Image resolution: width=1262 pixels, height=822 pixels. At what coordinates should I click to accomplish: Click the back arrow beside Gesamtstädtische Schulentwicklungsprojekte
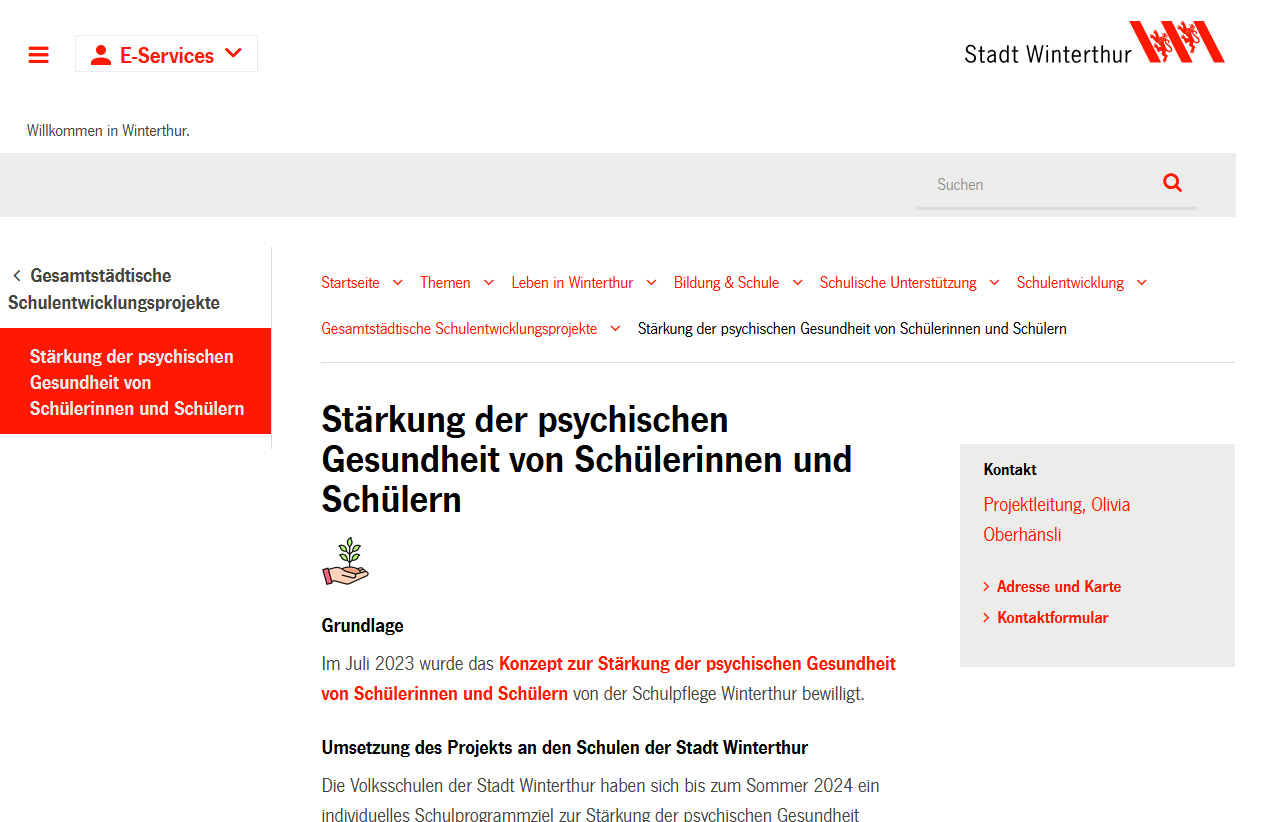(x=17, y=276)
